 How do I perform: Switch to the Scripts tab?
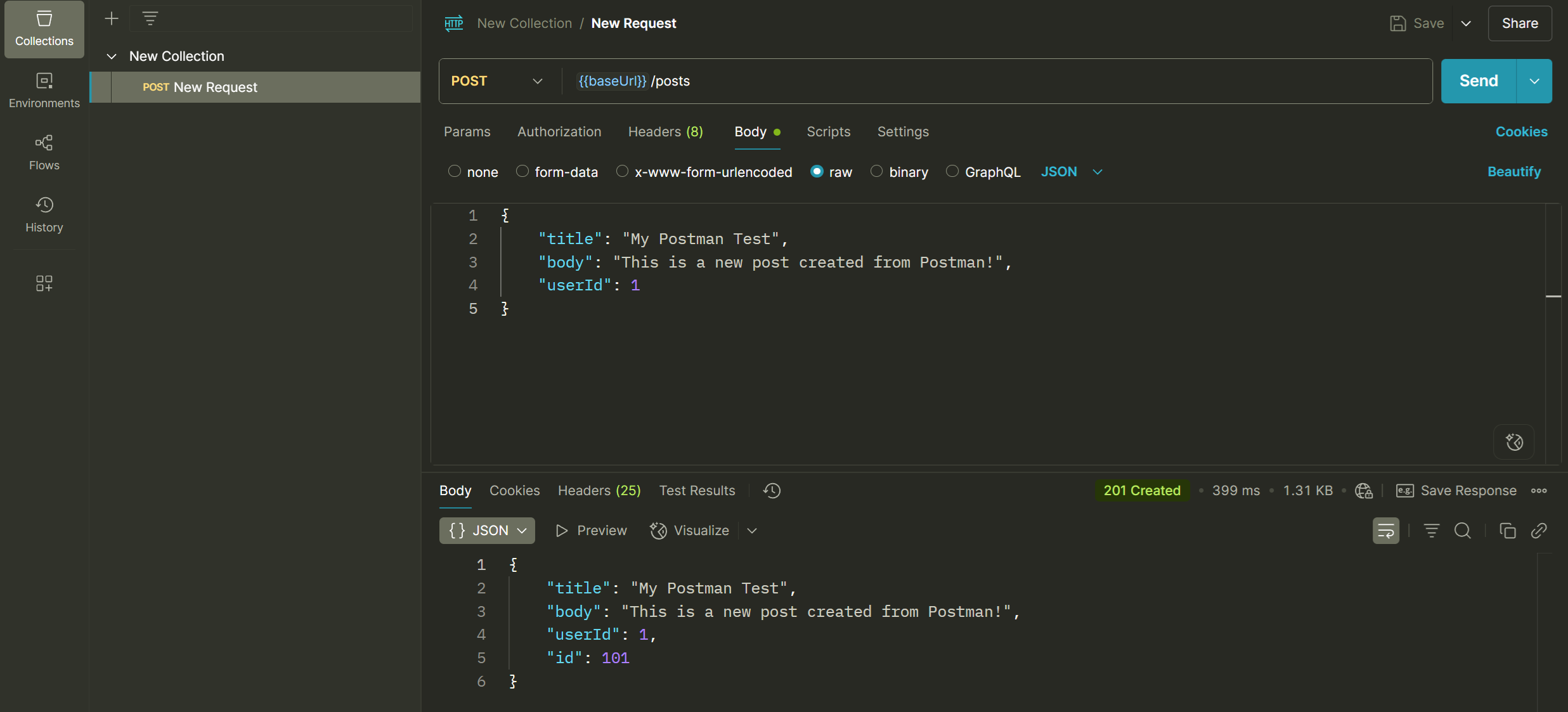point(829,132)
